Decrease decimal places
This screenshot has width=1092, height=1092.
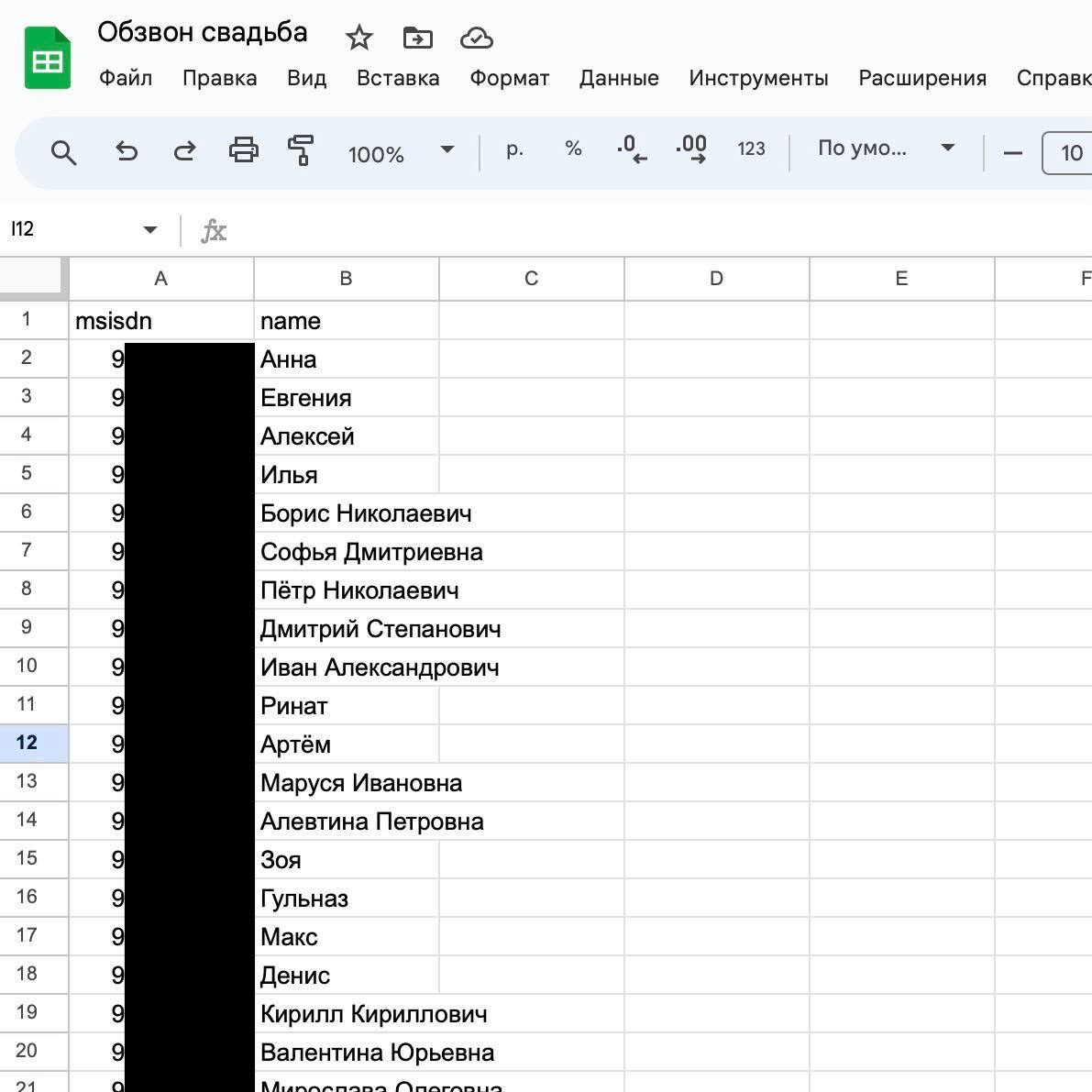(632, 149)
